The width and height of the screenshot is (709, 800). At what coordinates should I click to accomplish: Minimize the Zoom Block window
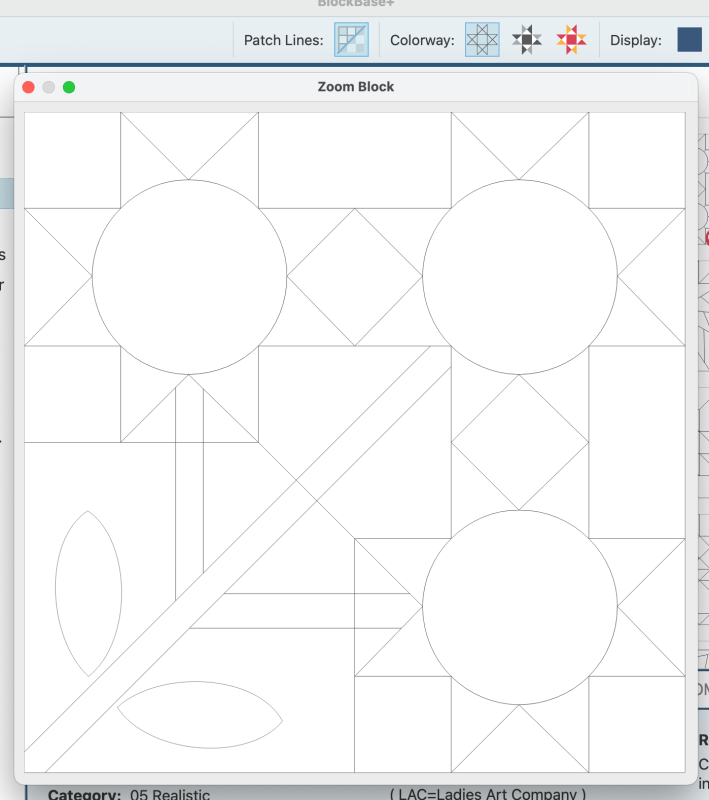(48, 87)
